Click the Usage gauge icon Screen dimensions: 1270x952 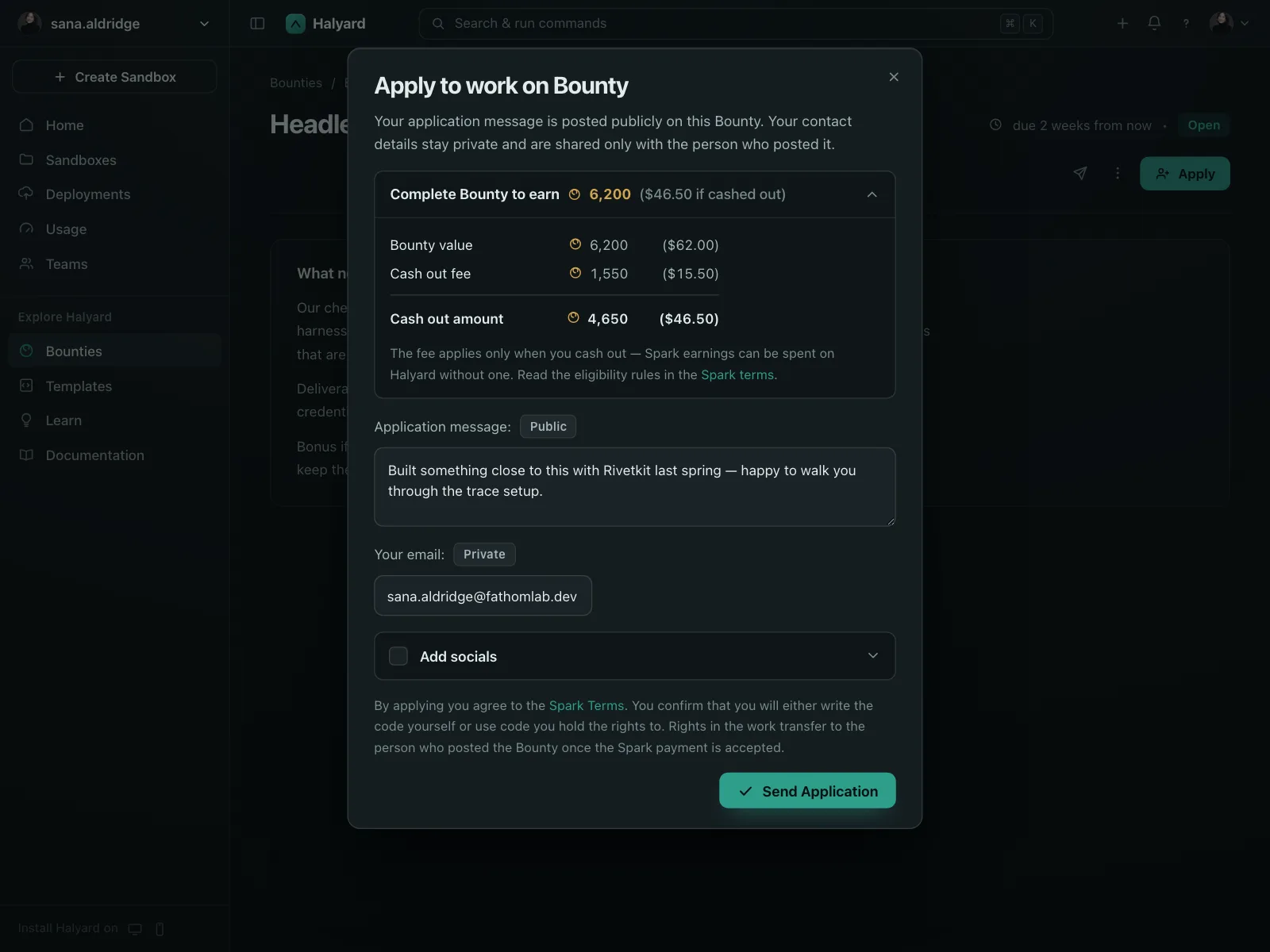[x=26, y=228]
